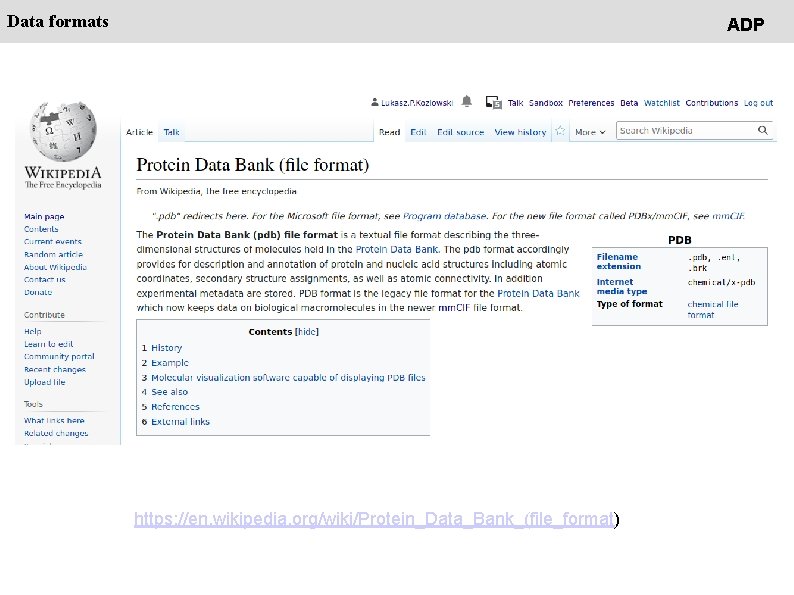
Task: Open Lukasz.P.Kozlowski user page link
Action: coord(417,103)
